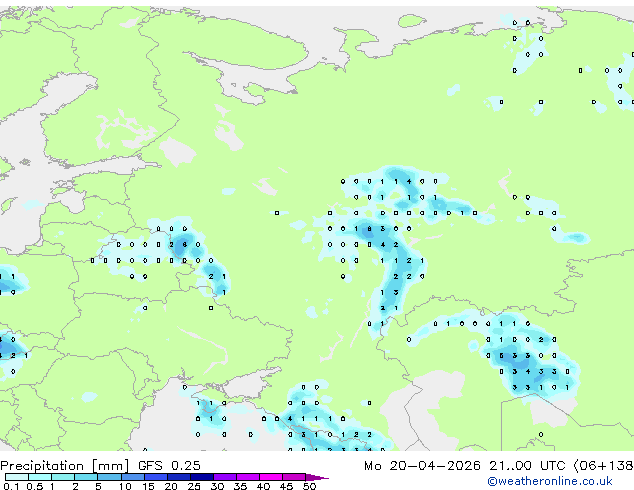This screenshot has width=634, height=490.
Task: Open the weatheronline.co.uk copyright link
Action: 549,481
